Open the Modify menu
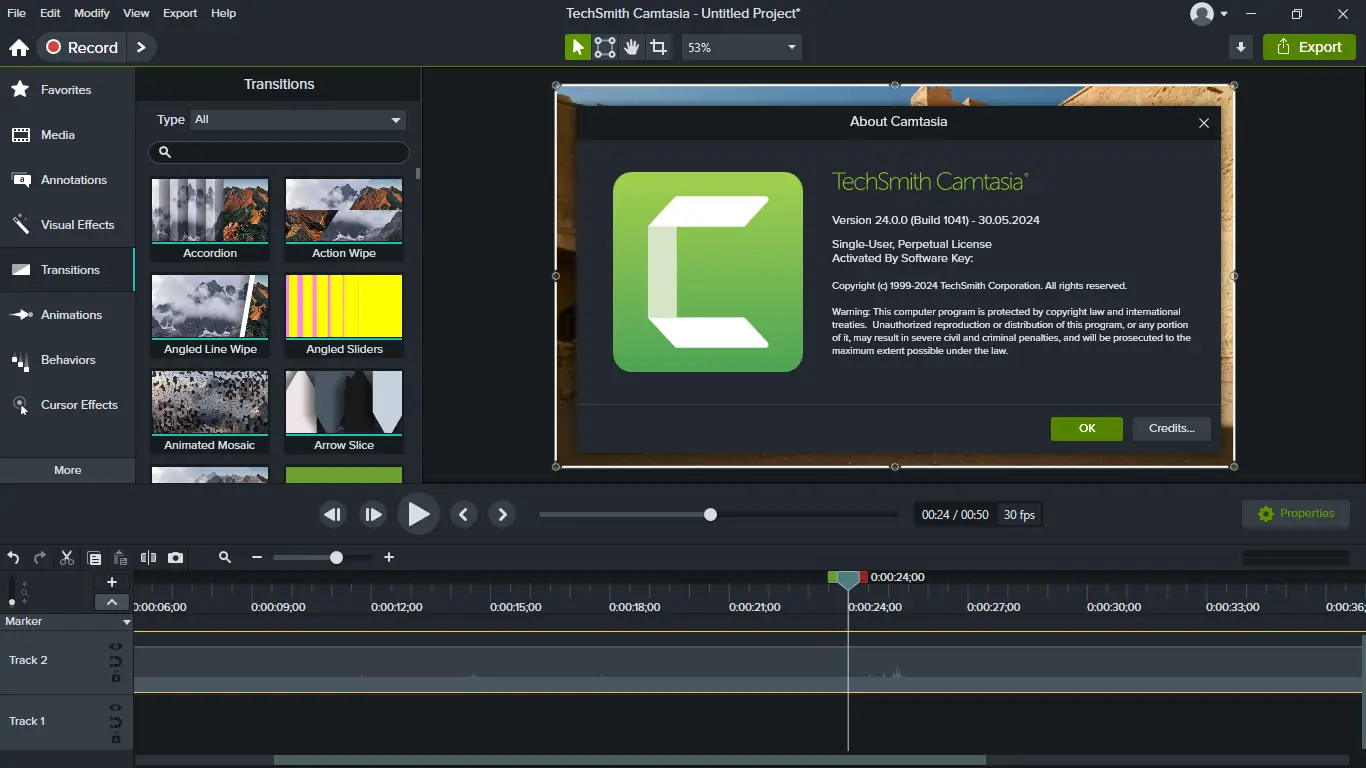This screenshot has width=1366, height=768. coord(92,13)
